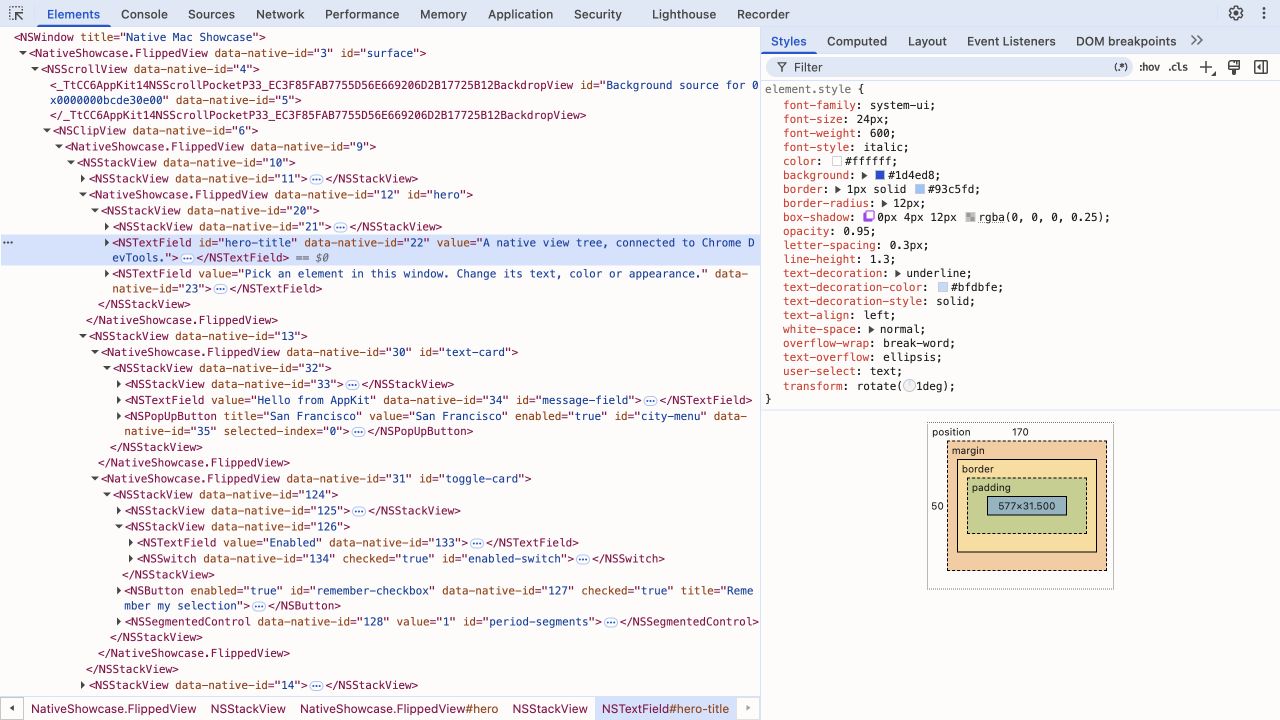Viewport: 1280px width, 720px height.
Task: Open the Lighthouse tab
Action: coord(684,14)
